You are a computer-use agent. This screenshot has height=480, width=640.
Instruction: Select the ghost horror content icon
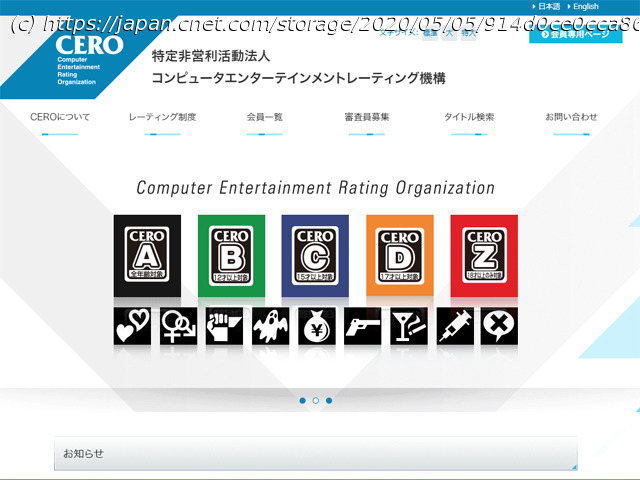[271, 326]
